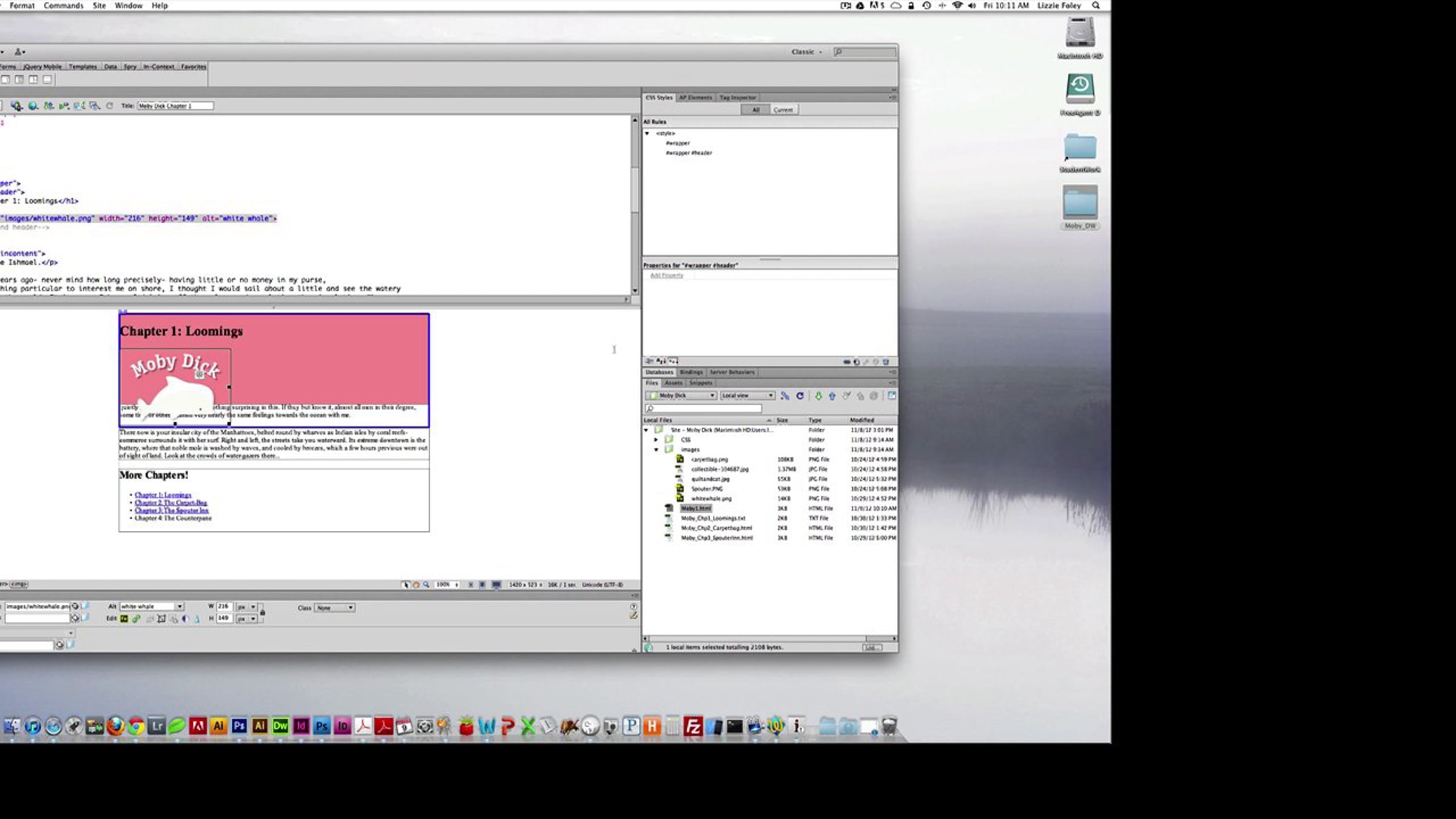The image size is (1456, 819).
Task: Open the Class dropdown in Properties
Action: click(x=334, y=607)
